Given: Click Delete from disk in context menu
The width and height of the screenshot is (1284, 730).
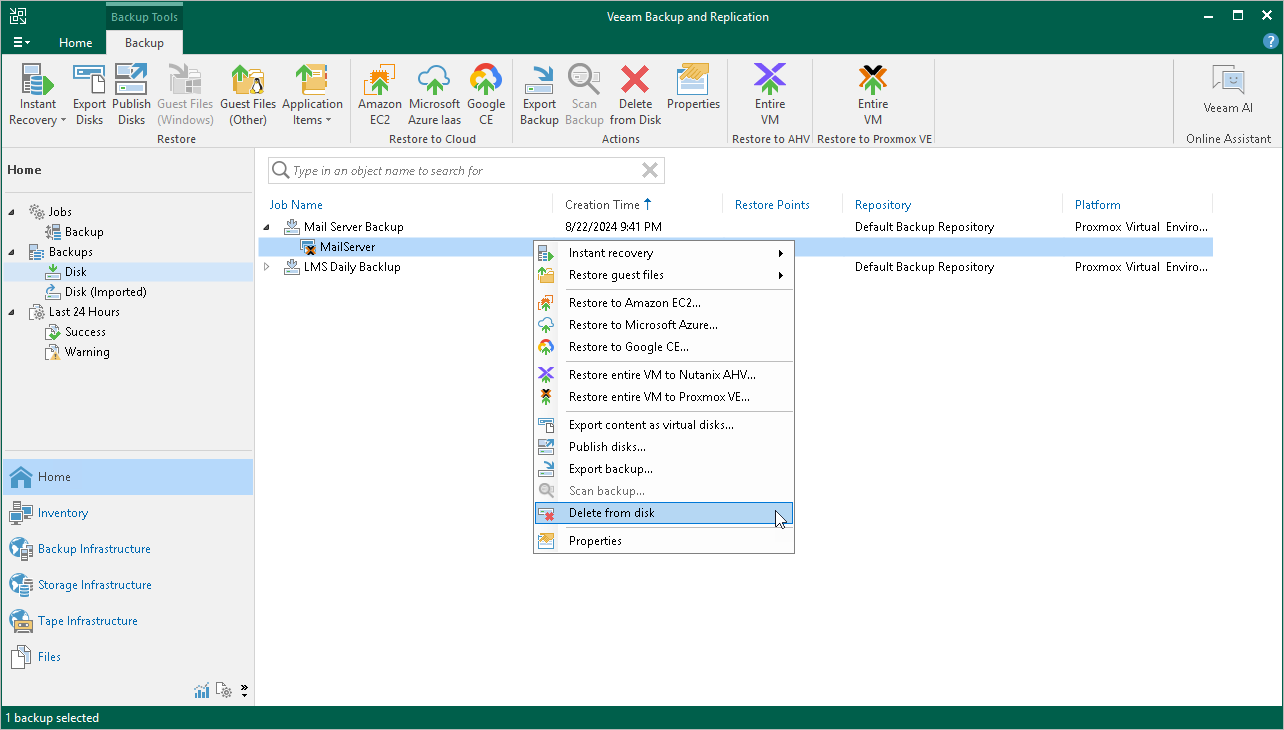Looking at the screenshot, I should 664,513.
